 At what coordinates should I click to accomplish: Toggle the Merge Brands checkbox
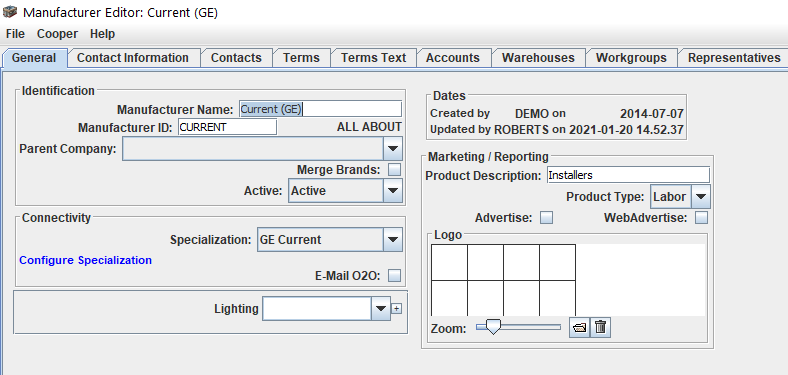395,170
